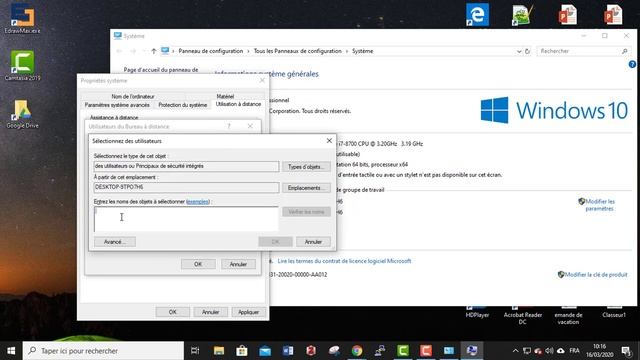The height and width of the screenshot is (360, 640).
Task: Click the object type field in dialog
Action: tap(186, 166)
